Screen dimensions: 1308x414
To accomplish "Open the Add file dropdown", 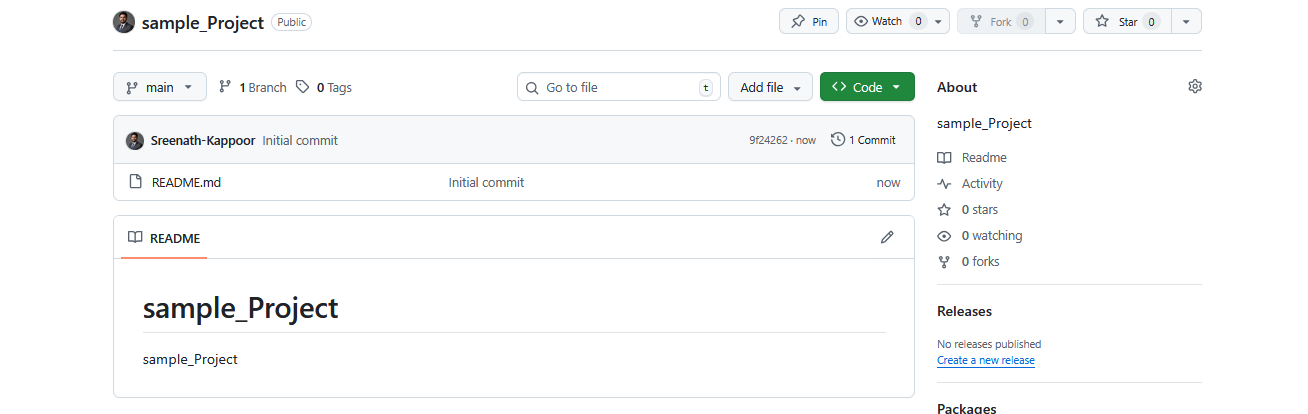I will (x=770, y=87).
